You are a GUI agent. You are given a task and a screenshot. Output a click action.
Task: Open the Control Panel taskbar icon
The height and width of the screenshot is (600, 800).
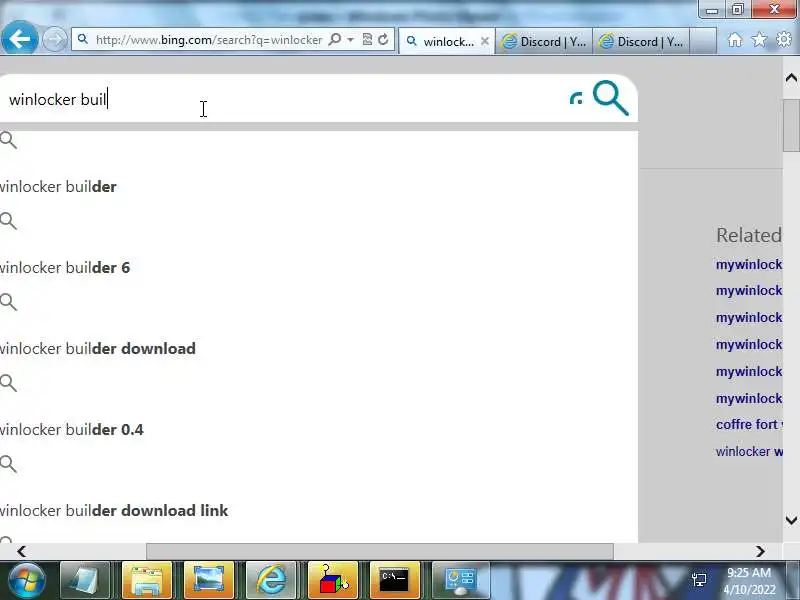tap(461, 580)
